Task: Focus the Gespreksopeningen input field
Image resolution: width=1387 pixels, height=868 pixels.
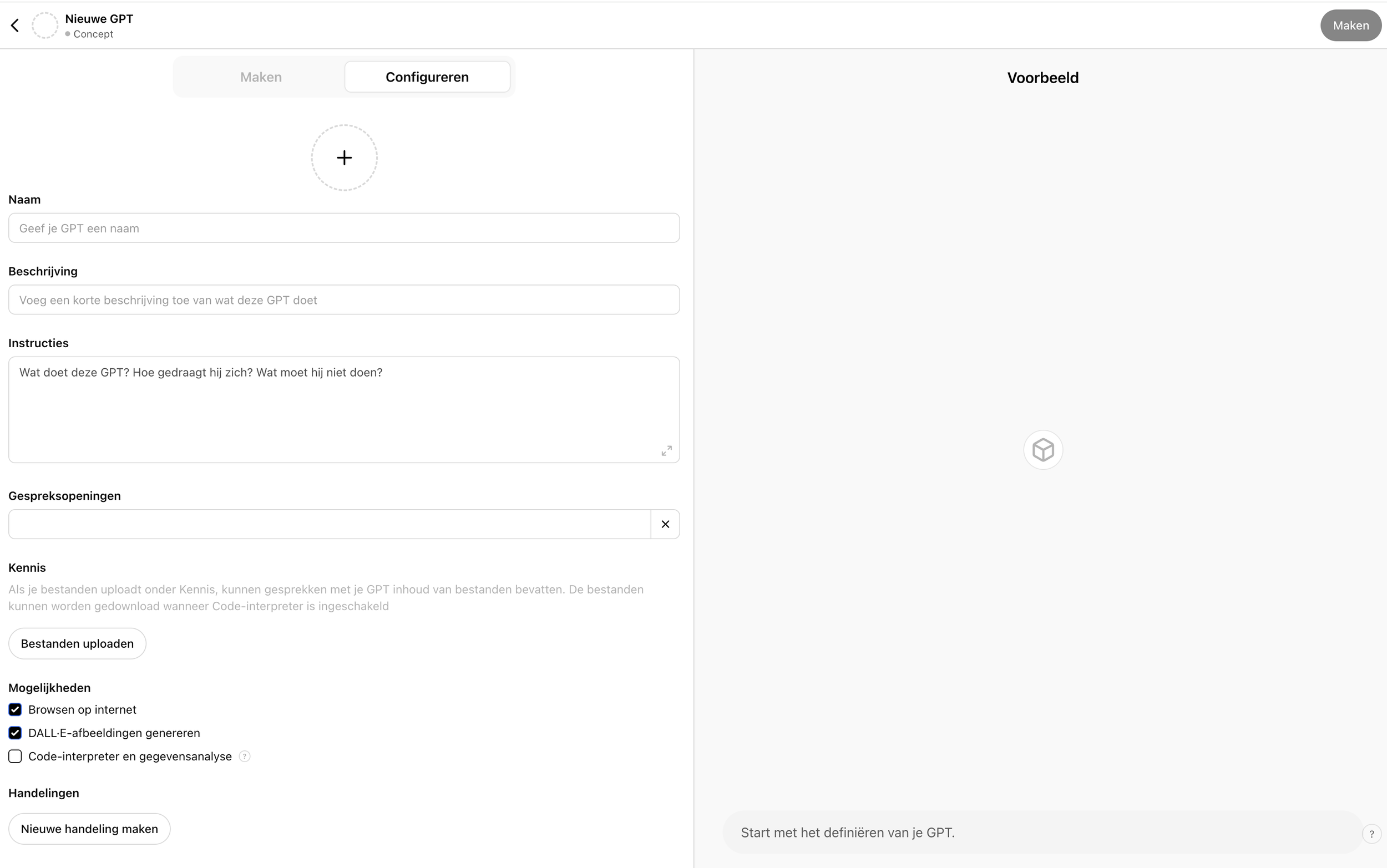Action: pos(330,524)
